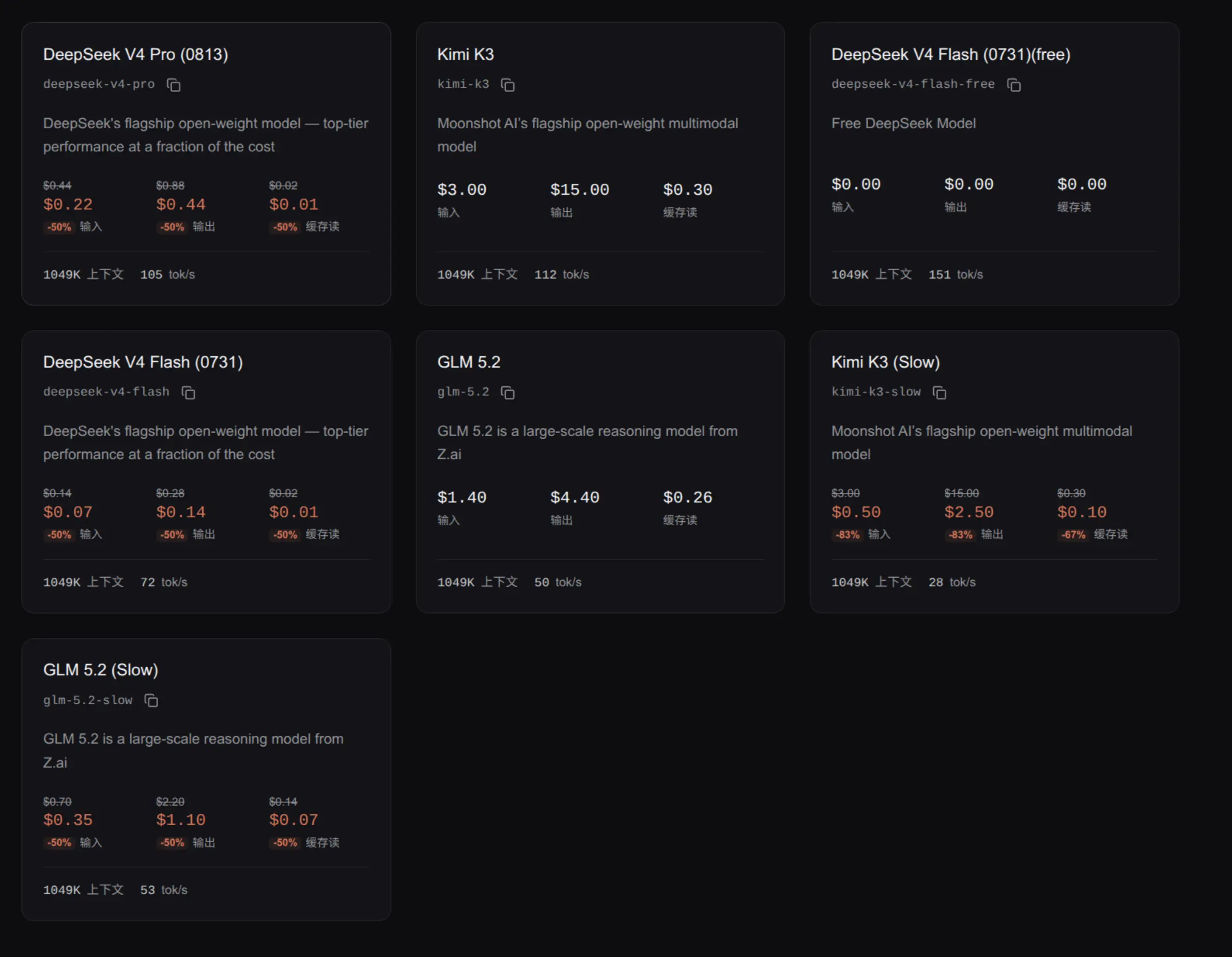This screenshot has width=1232, height=957.
Task: Click the DeepSeek V4 Flash (0731) paid title
Action: (x=143, y=362)
